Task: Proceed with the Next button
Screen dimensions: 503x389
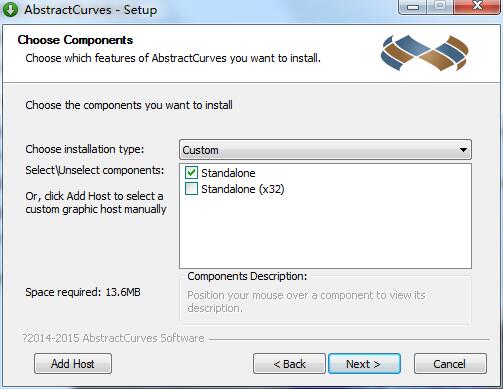Action: point(364,364)
